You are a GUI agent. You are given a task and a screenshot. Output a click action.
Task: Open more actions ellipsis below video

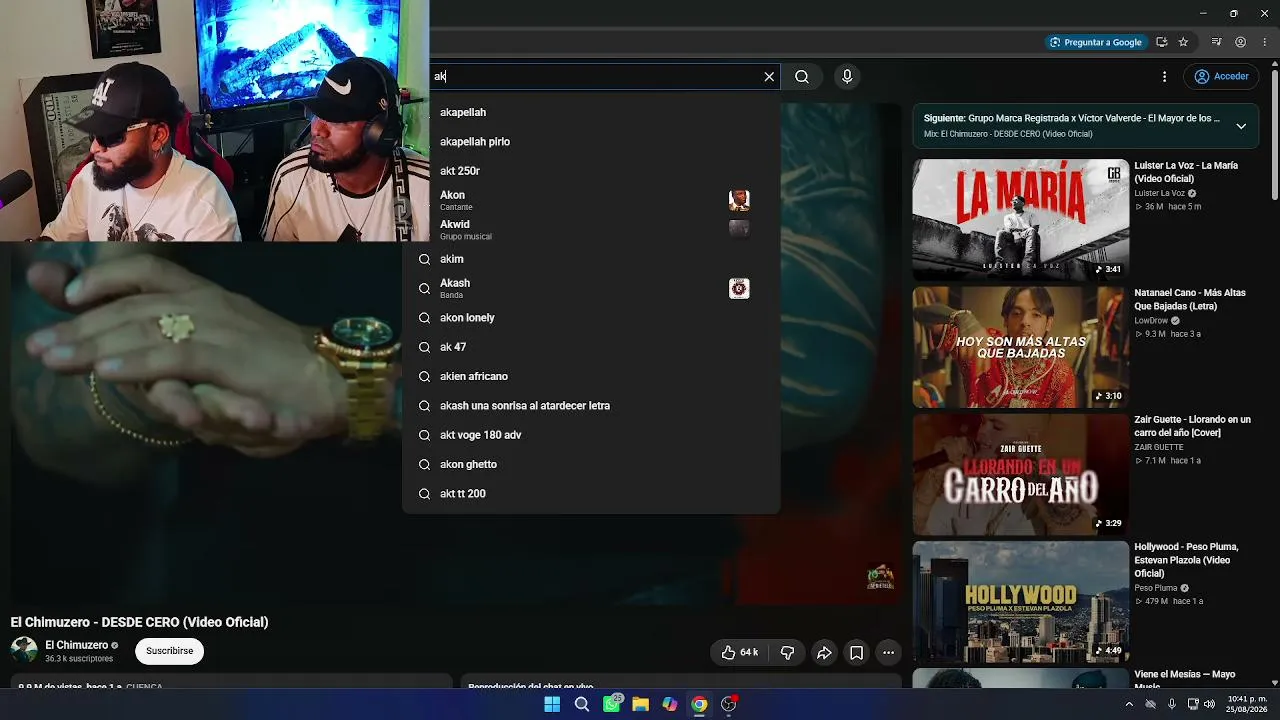[x=888, y=653]
